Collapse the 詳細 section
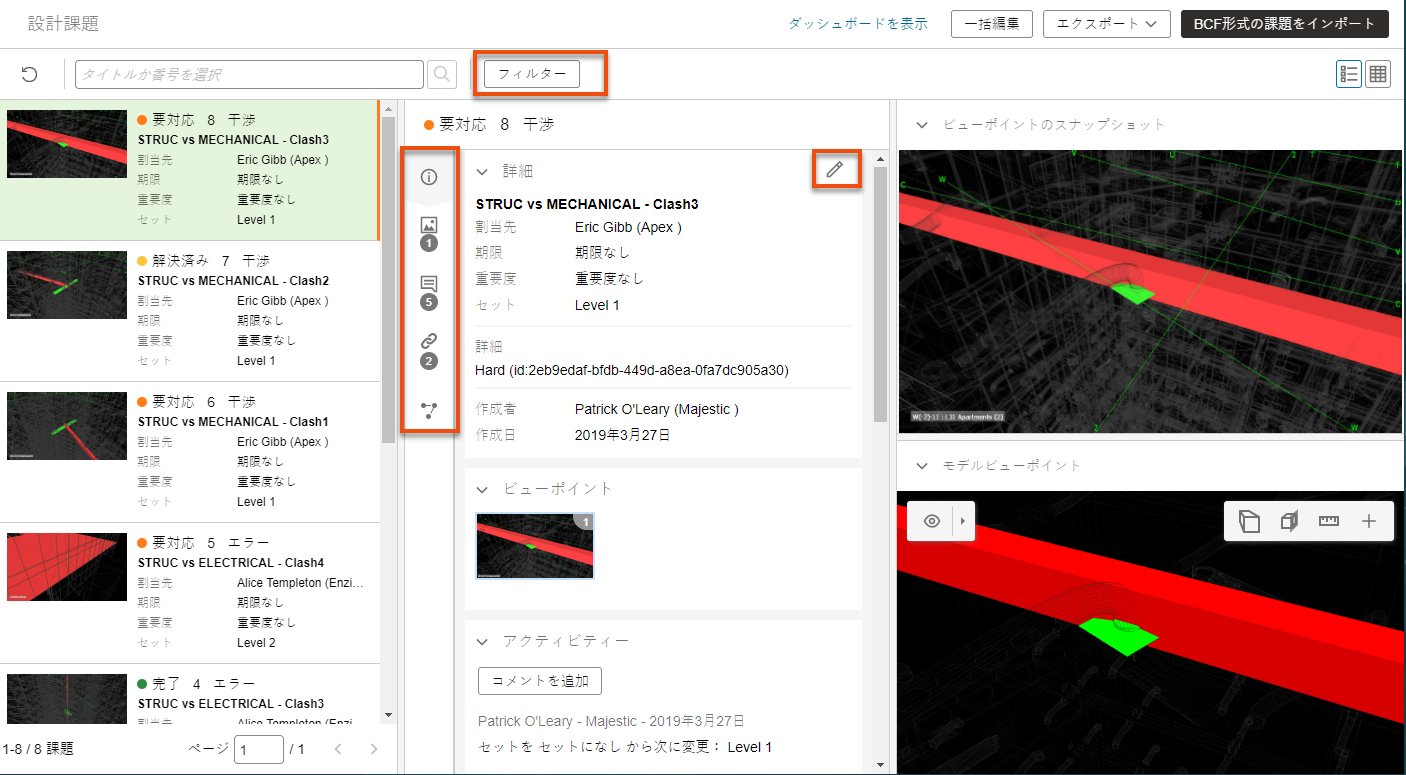Viewport: 1406px width, 775px height. (482, 172)
